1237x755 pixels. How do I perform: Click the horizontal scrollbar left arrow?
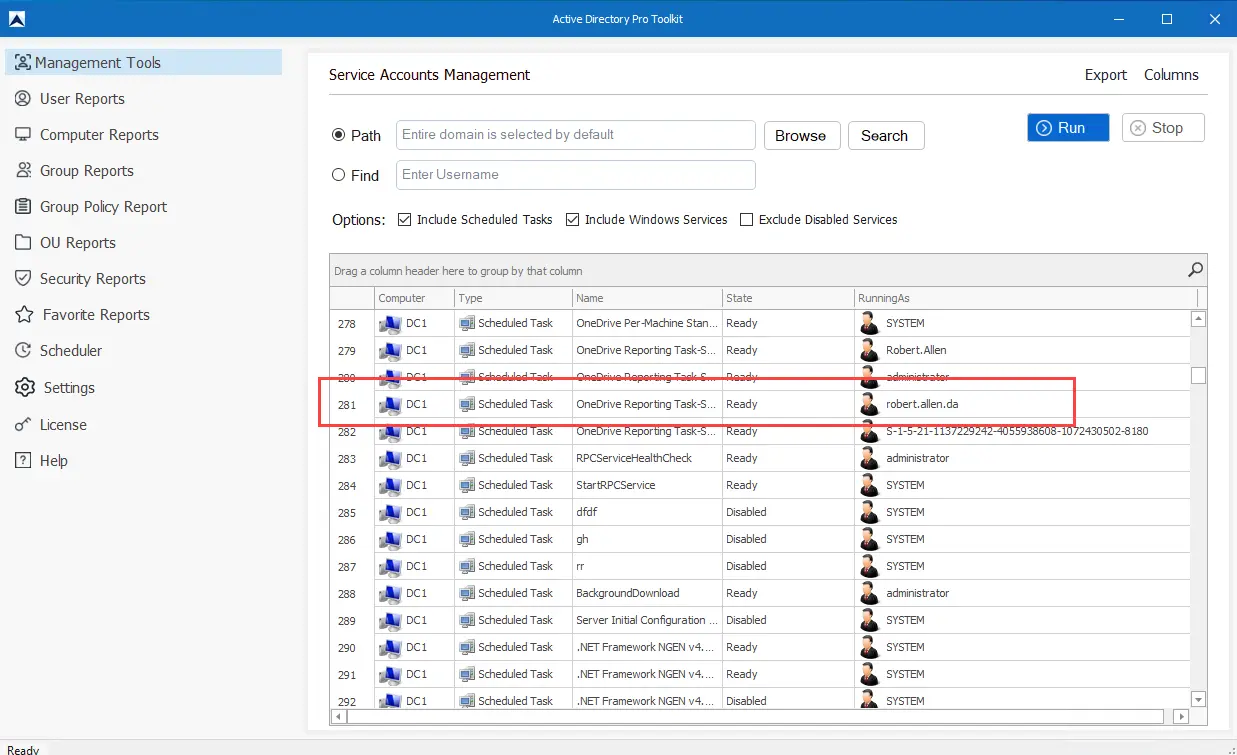(338, 716)
